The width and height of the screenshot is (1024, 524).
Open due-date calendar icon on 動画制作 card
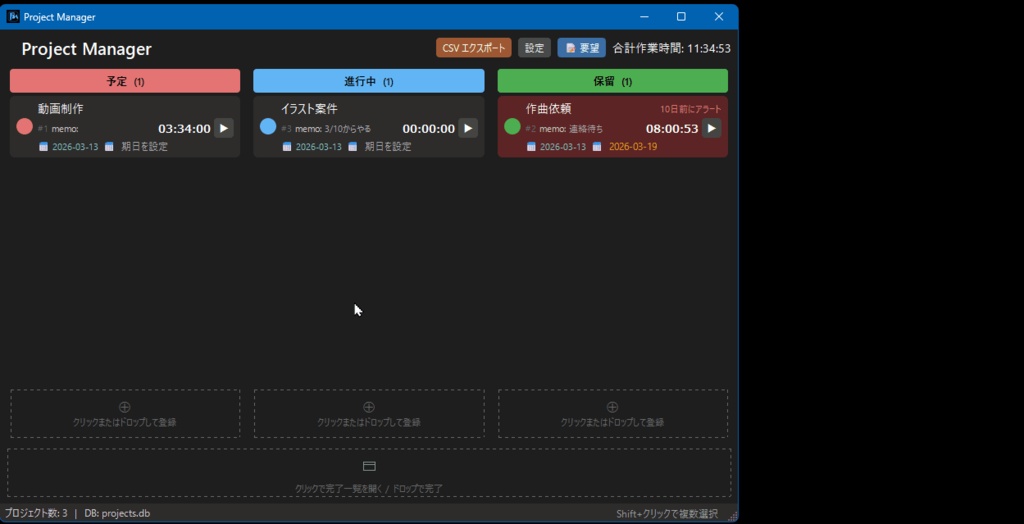point(109,147)
